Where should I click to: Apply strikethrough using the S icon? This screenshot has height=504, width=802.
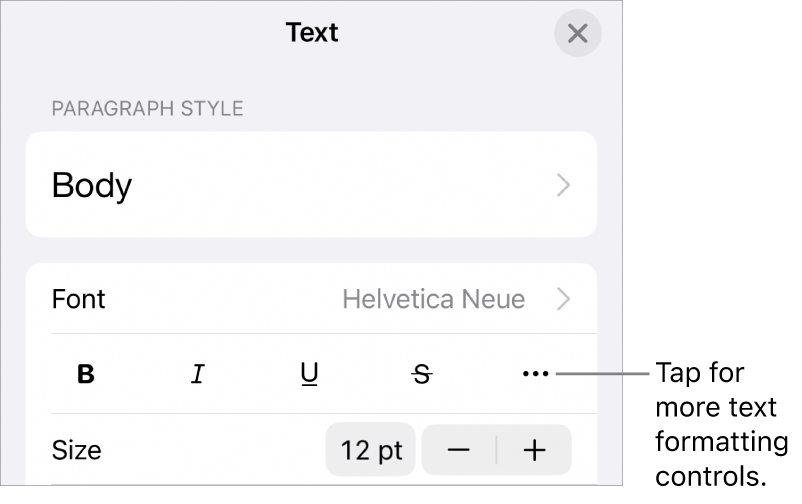[x=422, y=374]
